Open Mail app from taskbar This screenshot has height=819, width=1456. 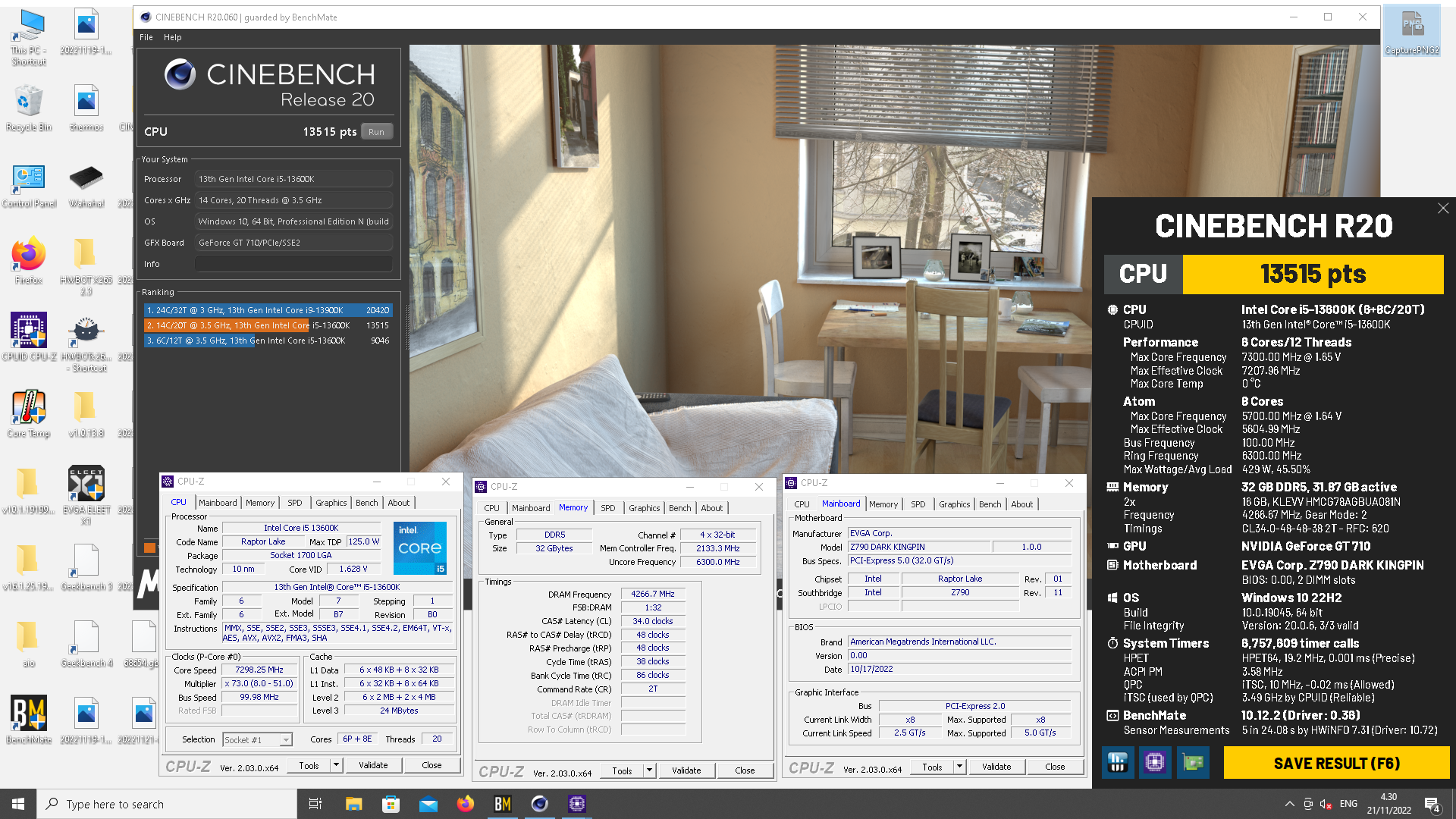tap(428, 804)
